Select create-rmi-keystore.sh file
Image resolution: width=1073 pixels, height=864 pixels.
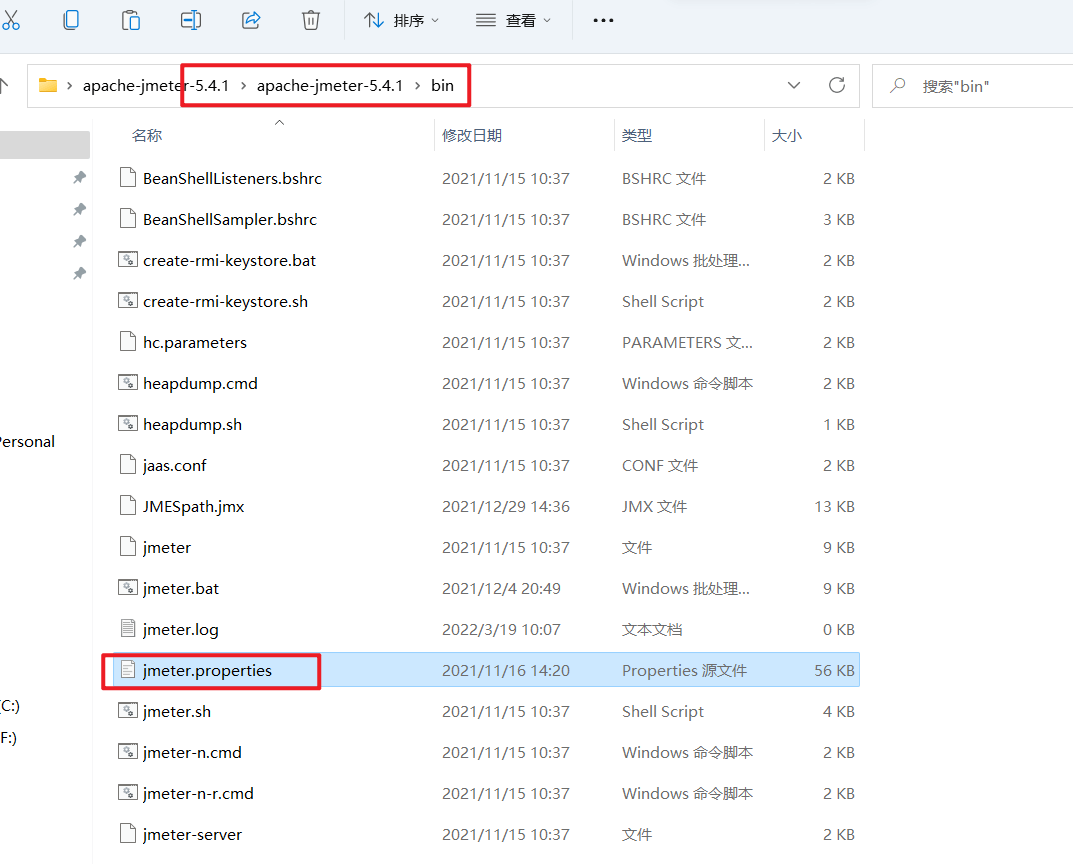(225, 302)
